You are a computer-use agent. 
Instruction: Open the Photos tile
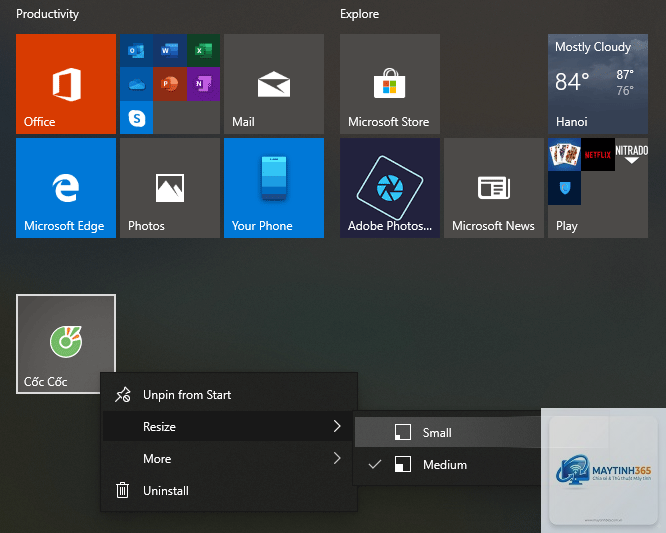(x=170, y=188)
